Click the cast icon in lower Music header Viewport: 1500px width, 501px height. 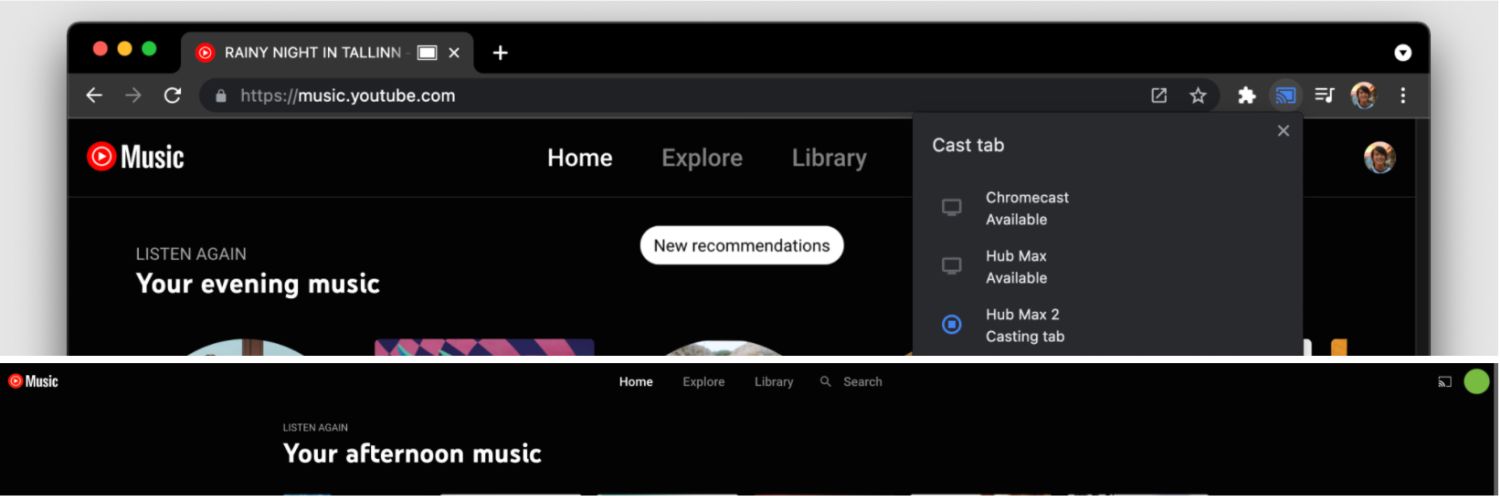(x=1444, y=382)
